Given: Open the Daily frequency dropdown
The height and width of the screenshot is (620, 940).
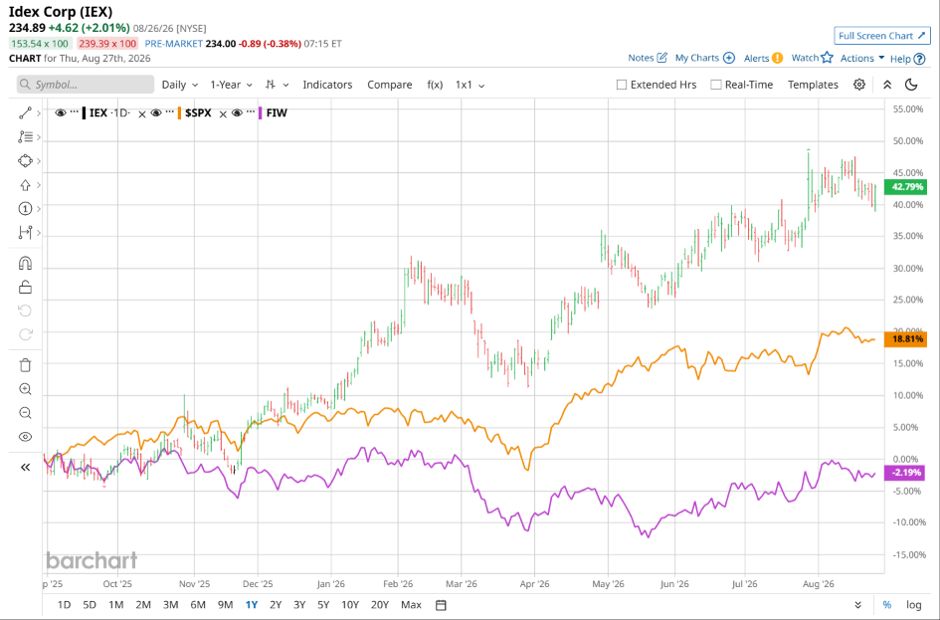Looking at the screenshot, I should click(180, 85).
